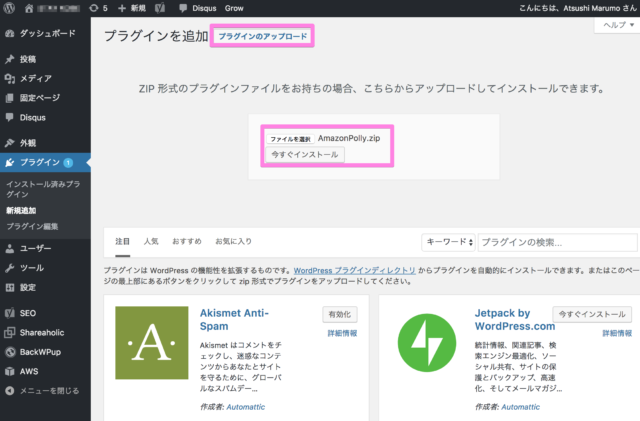Click the BackWPup sidebar icon
The image size is (640, 421).
click(10, 352)
